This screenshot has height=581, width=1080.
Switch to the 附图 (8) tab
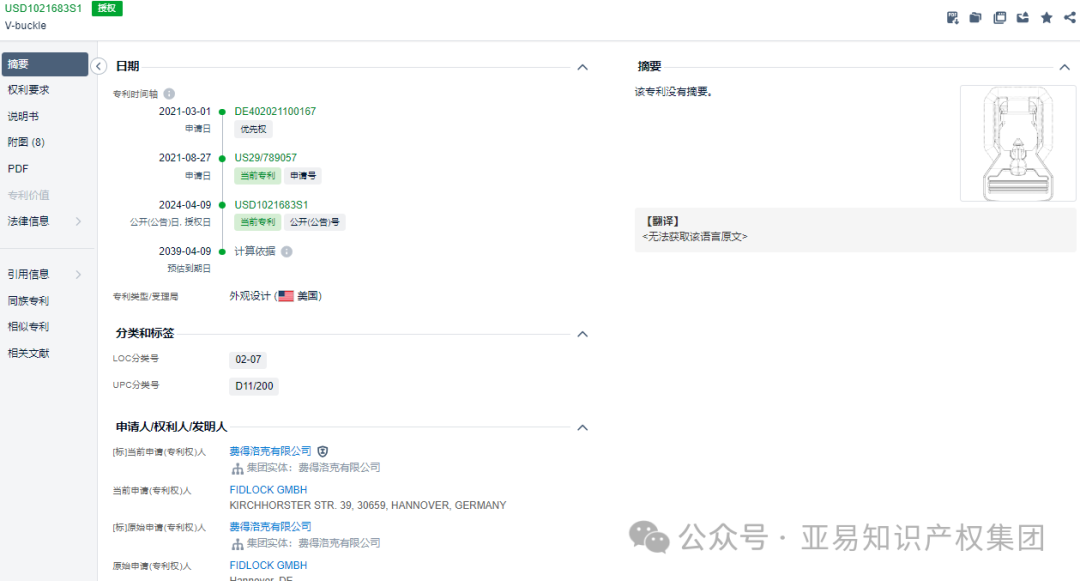pyautogui.click(x=30, y=141)
